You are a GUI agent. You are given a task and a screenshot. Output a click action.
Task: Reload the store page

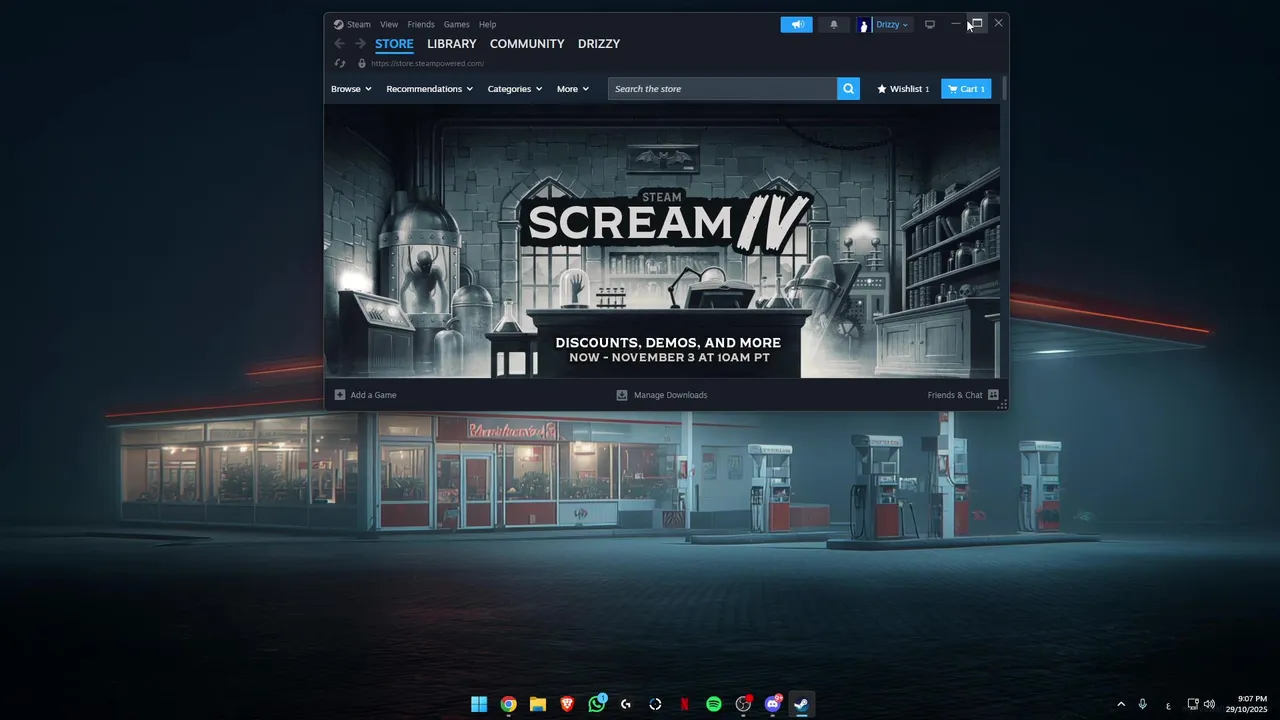point(340,63)
